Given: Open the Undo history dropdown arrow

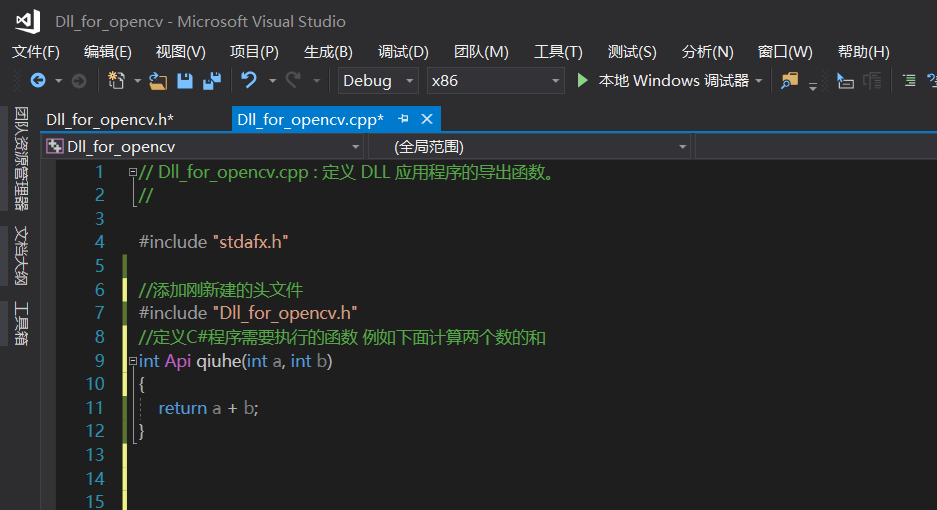Looking at the screenshot, I should 272,81.
